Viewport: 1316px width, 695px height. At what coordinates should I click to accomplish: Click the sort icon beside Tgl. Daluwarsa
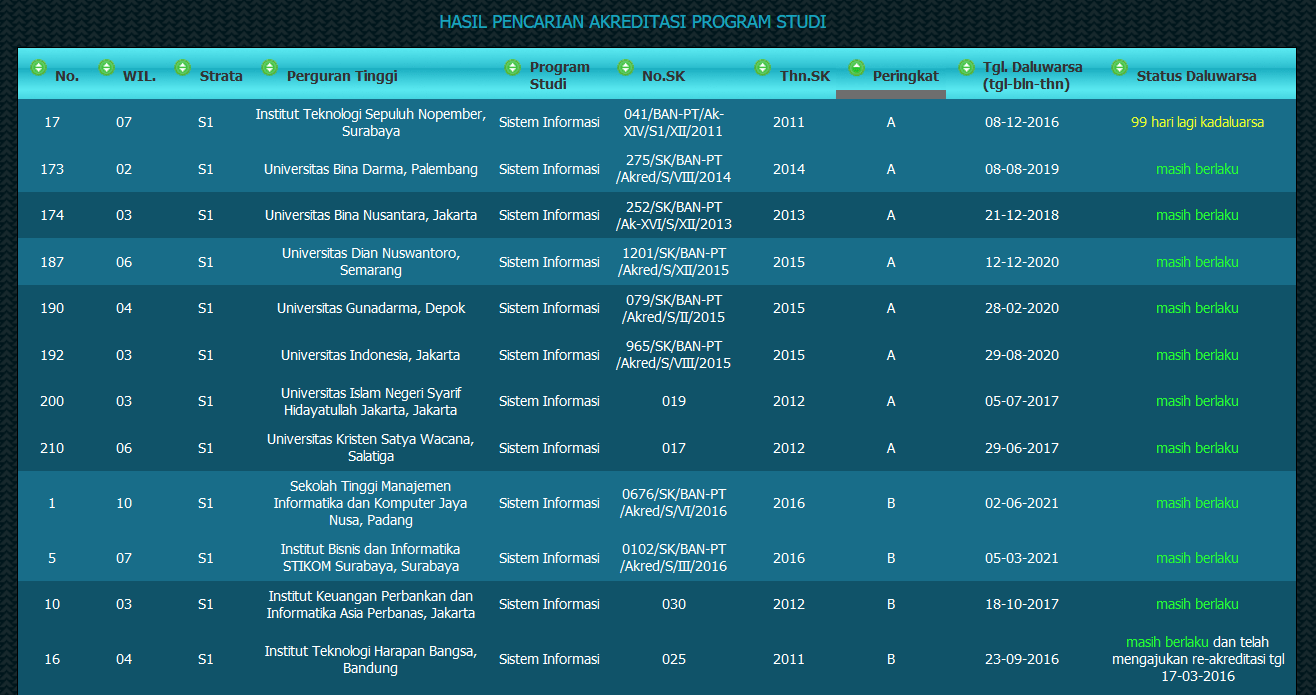tap(966, 67)
